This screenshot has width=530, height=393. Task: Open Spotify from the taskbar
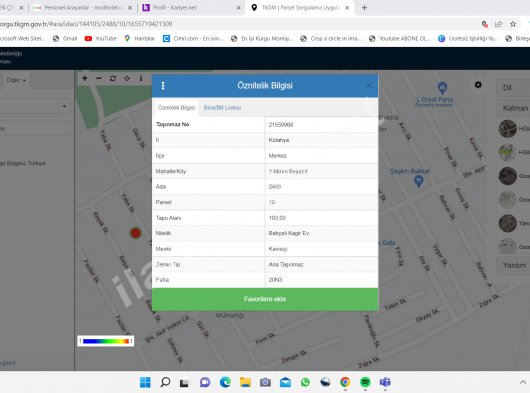pyautogui.click(x=365, y=382)
